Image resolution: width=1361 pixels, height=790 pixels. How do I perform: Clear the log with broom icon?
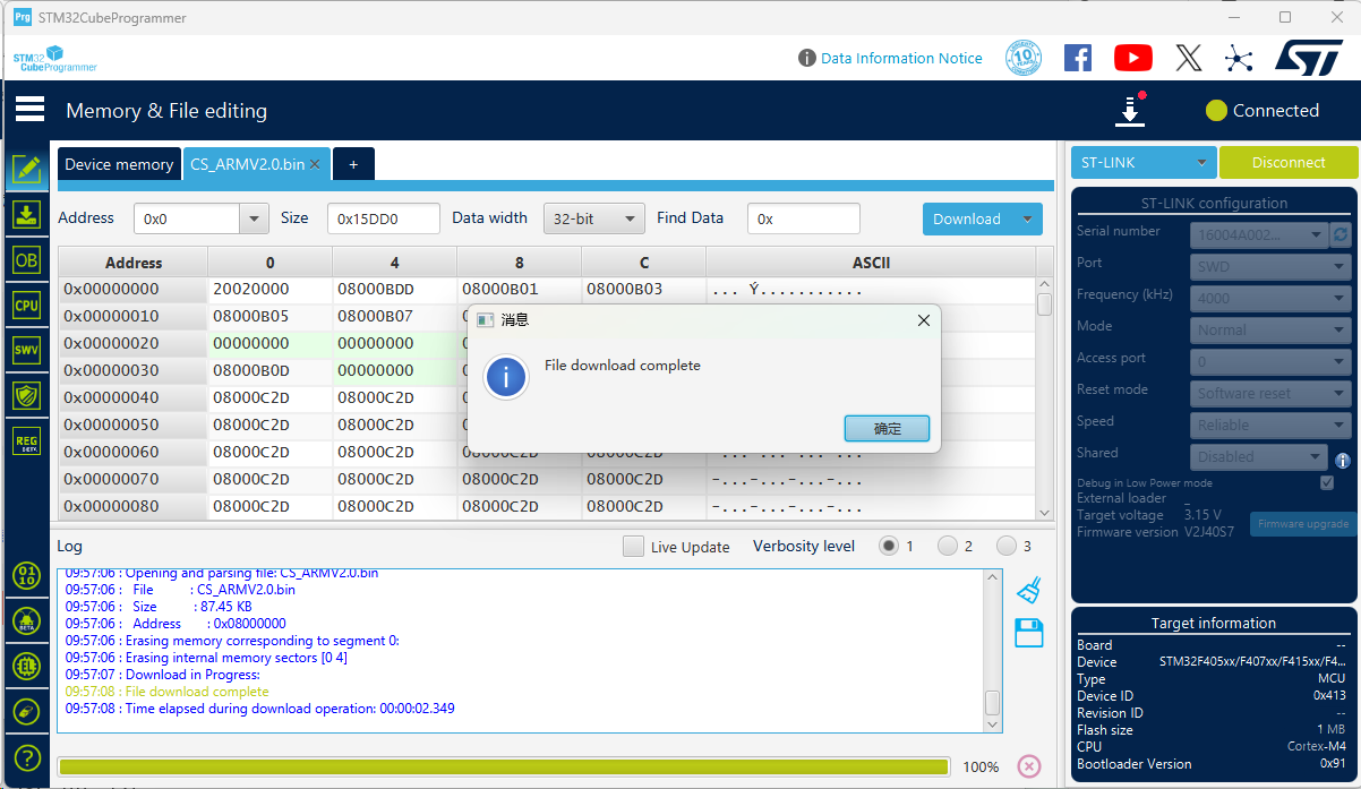tap(1029, 590)
